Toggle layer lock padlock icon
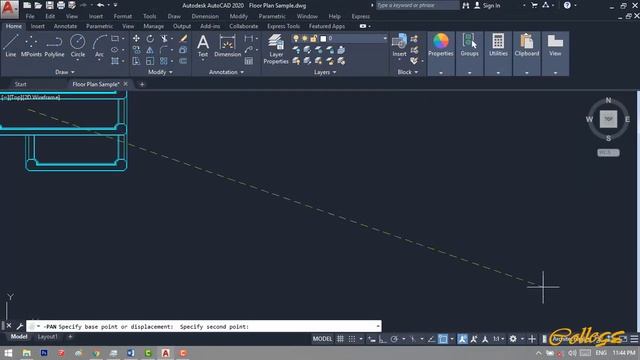This screenshot has height=360, width=640. [313, 38]
